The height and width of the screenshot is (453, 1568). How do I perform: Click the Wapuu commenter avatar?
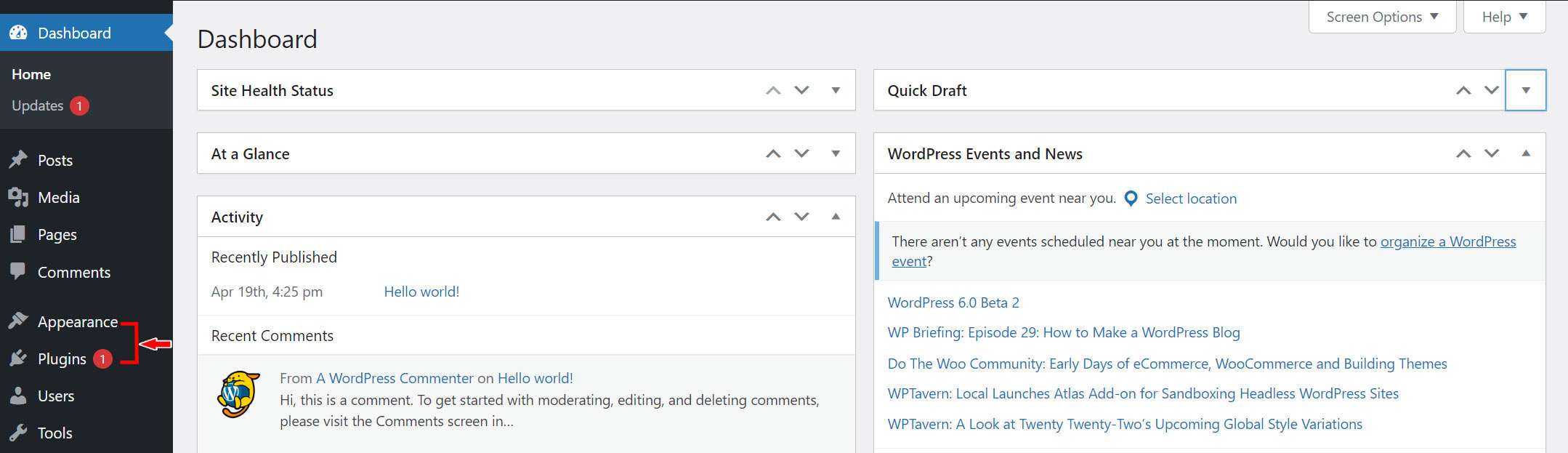(x=238, y=394)
